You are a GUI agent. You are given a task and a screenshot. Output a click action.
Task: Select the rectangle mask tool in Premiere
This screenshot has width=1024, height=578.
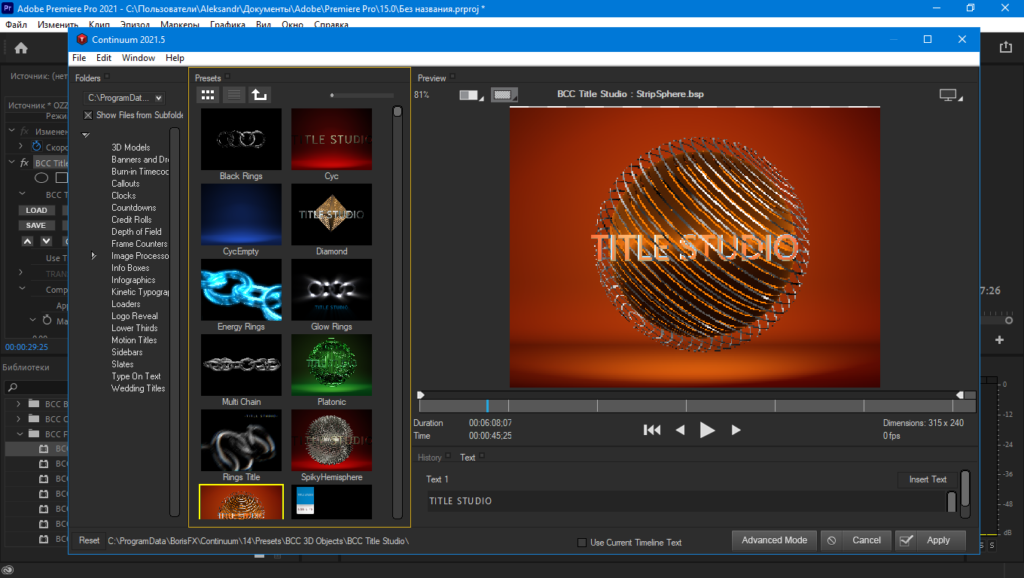point(61,178)
